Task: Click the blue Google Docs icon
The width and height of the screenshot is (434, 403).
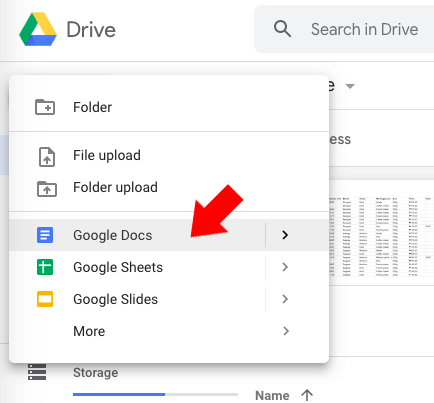Action: click(x=45, y=235)
